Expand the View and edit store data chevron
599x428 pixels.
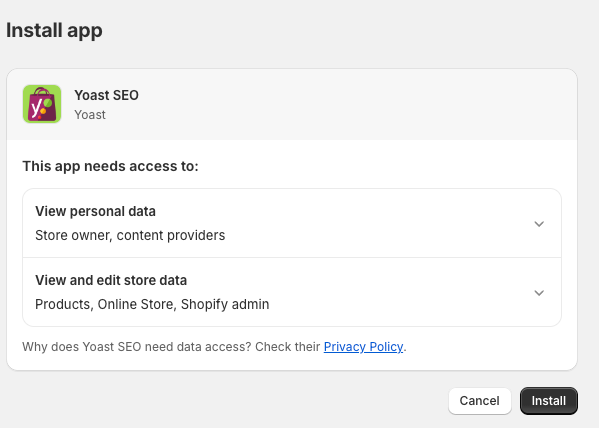click(539, 293)
